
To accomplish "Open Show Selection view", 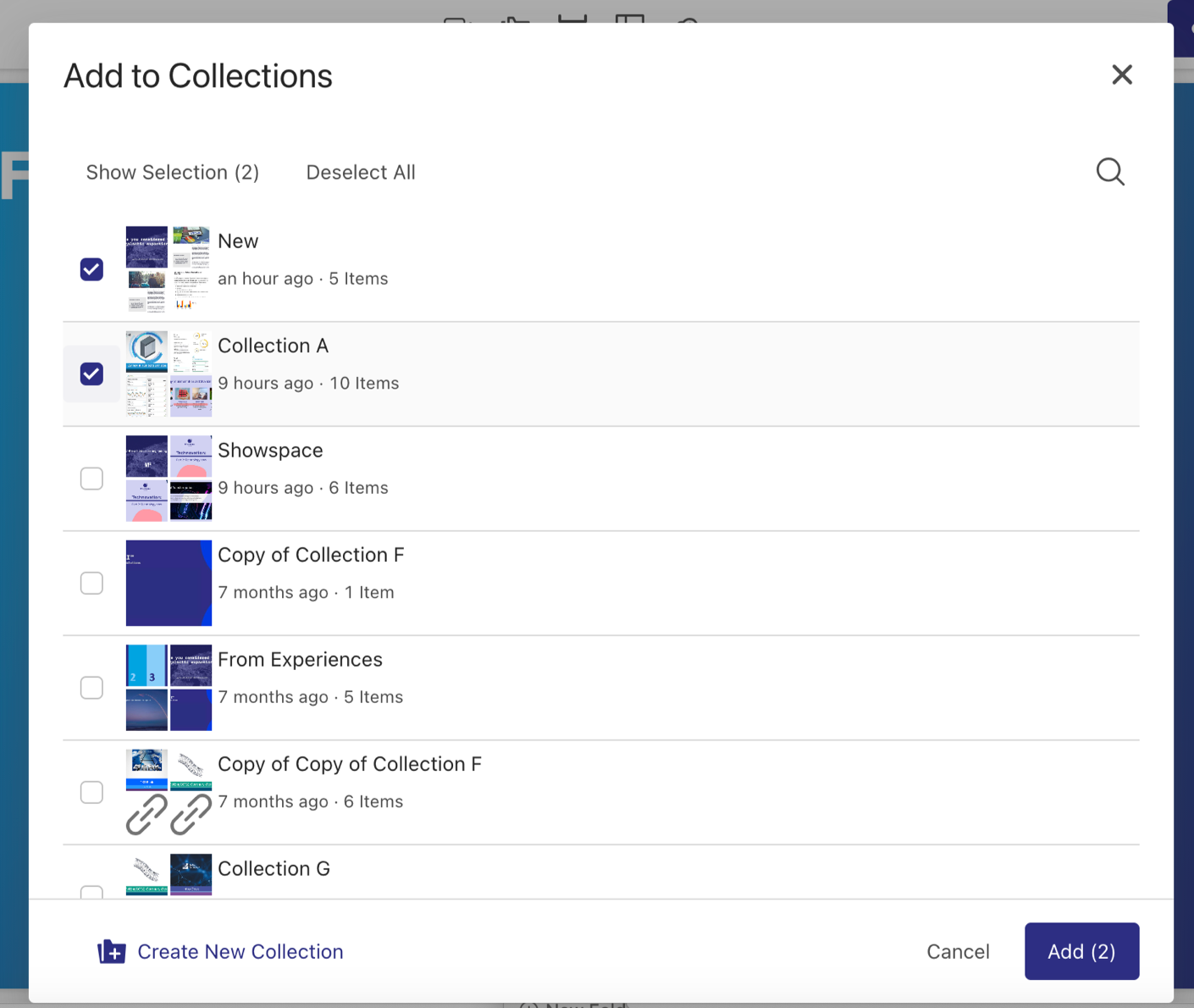I will [x=172, y=172].
